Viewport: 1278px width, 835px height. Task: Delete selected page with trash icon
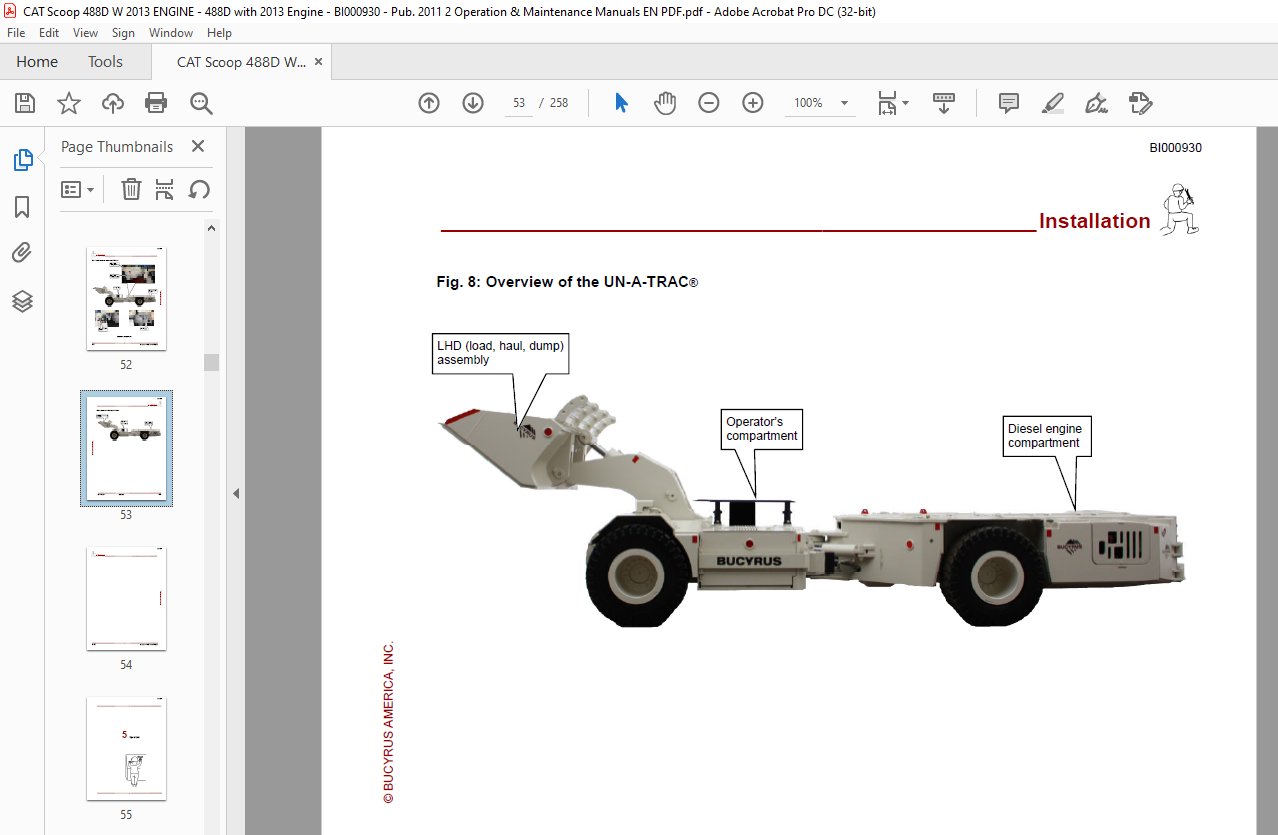click(x=131, y=189)
